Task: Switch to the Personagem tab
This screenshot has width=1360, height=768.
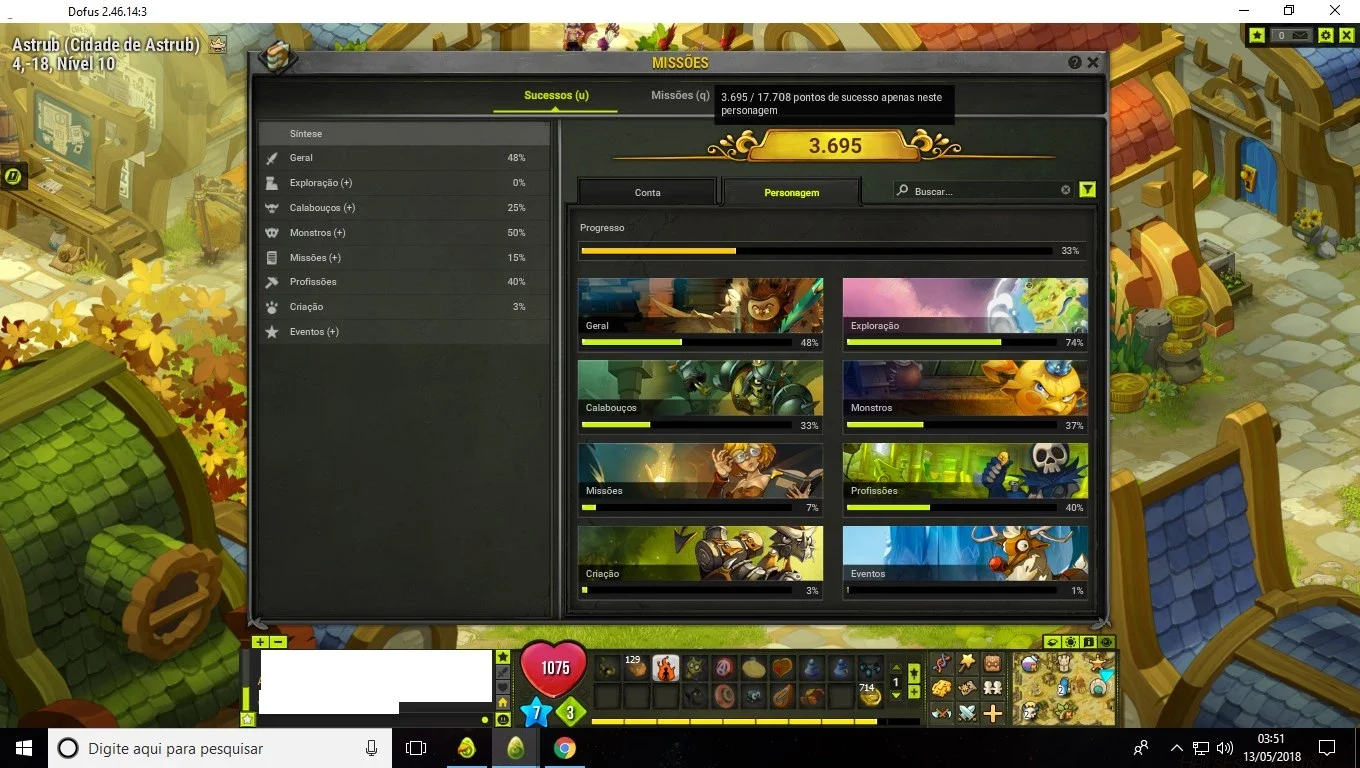Action: click(792, 192)
